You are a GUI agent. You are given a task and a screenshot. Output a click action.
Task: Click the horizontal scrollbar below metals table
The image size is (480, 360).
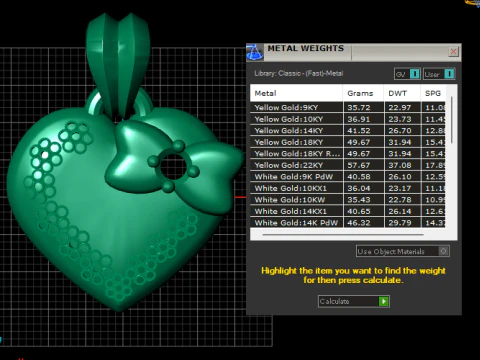(x=343, y=235)
